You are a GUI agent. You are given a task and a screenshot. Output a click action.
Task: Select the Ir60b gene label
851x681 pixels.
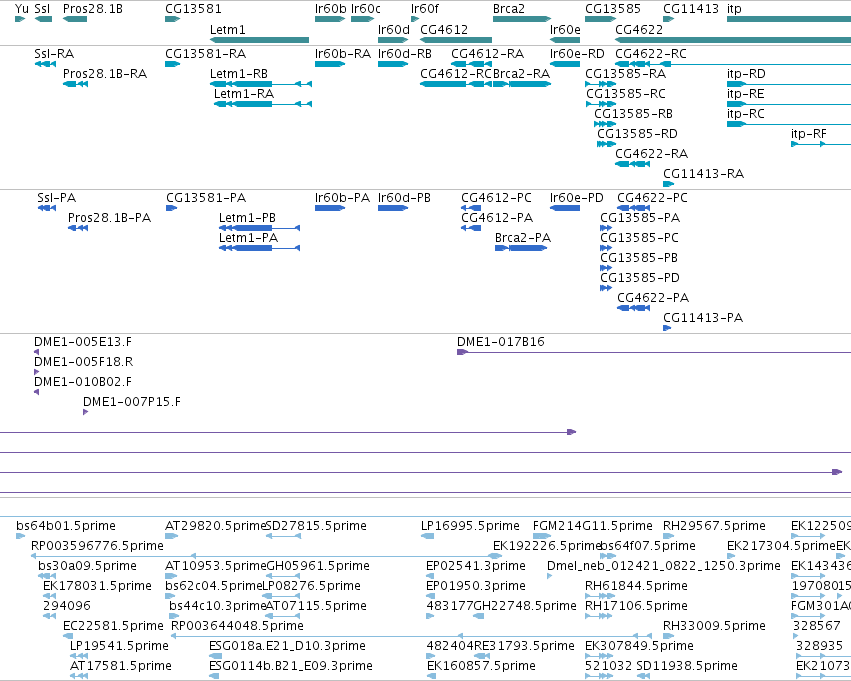click(331, 9)
